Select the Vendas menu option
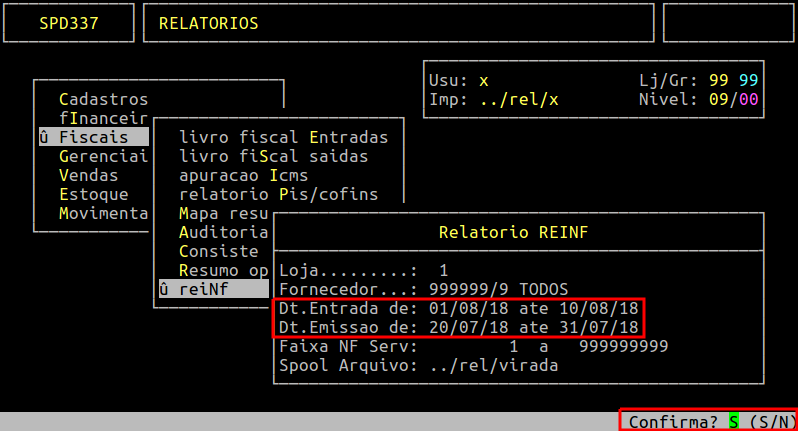The width and height of the screenshot is (798, 431). click(88, 175)
